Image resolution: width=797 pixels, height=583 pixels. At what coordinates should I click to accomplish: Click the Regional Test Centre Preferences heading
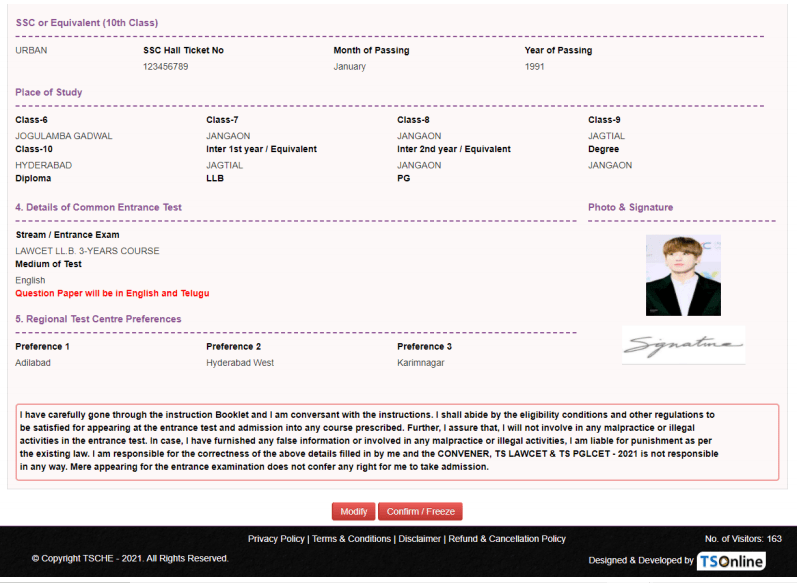tap(98, 319)
